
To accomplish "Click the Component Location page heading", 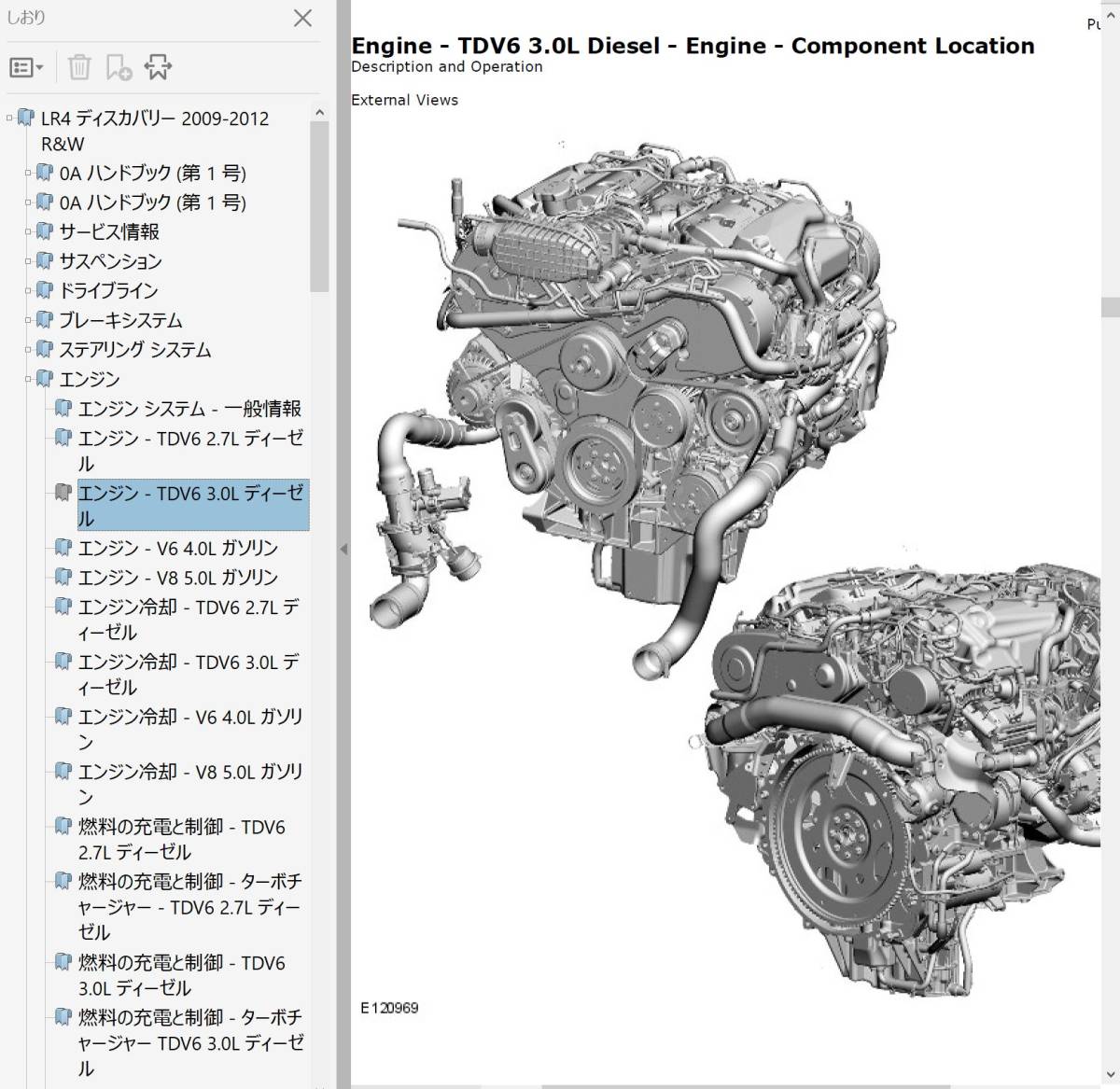I will pos(693,46).
